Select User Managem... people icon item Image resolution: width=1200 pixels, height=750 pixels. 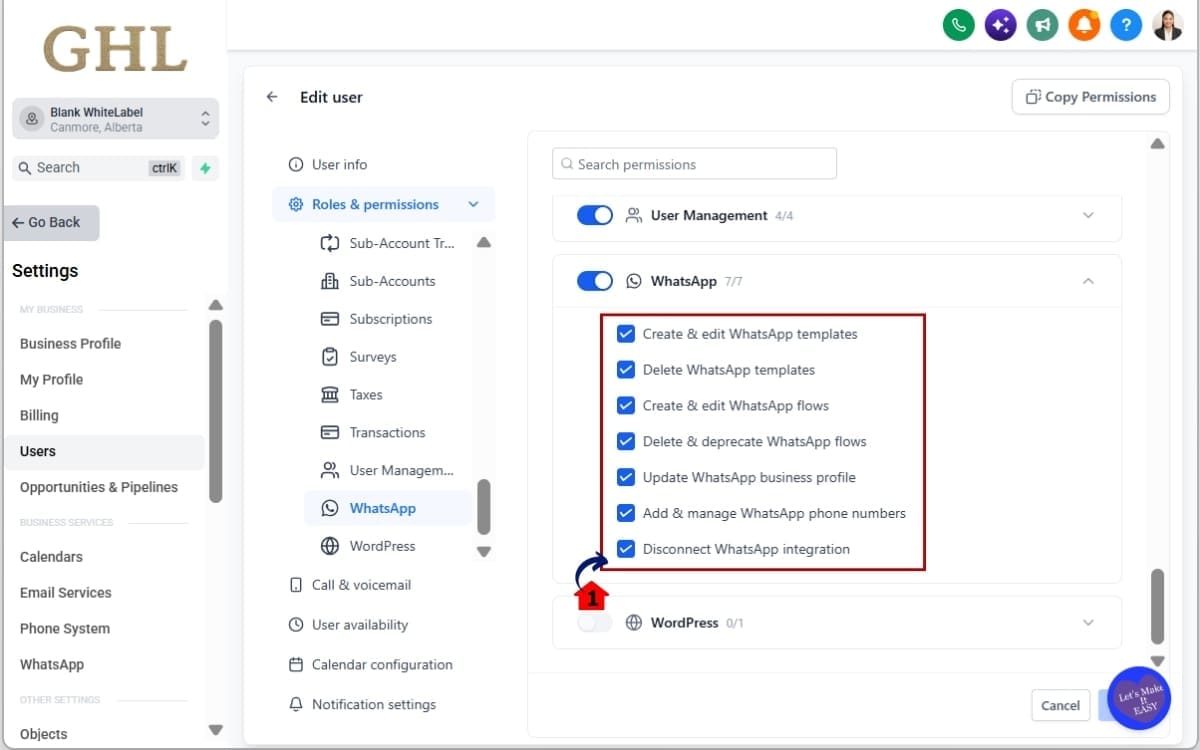388,470
